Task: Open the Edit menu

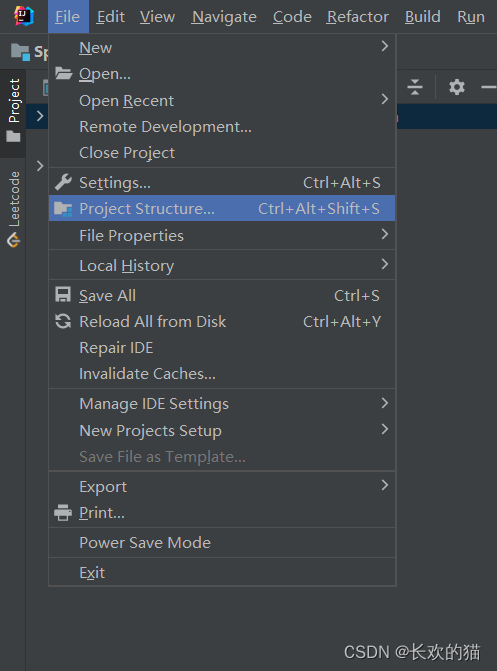Action: click(x=110, y=17)
